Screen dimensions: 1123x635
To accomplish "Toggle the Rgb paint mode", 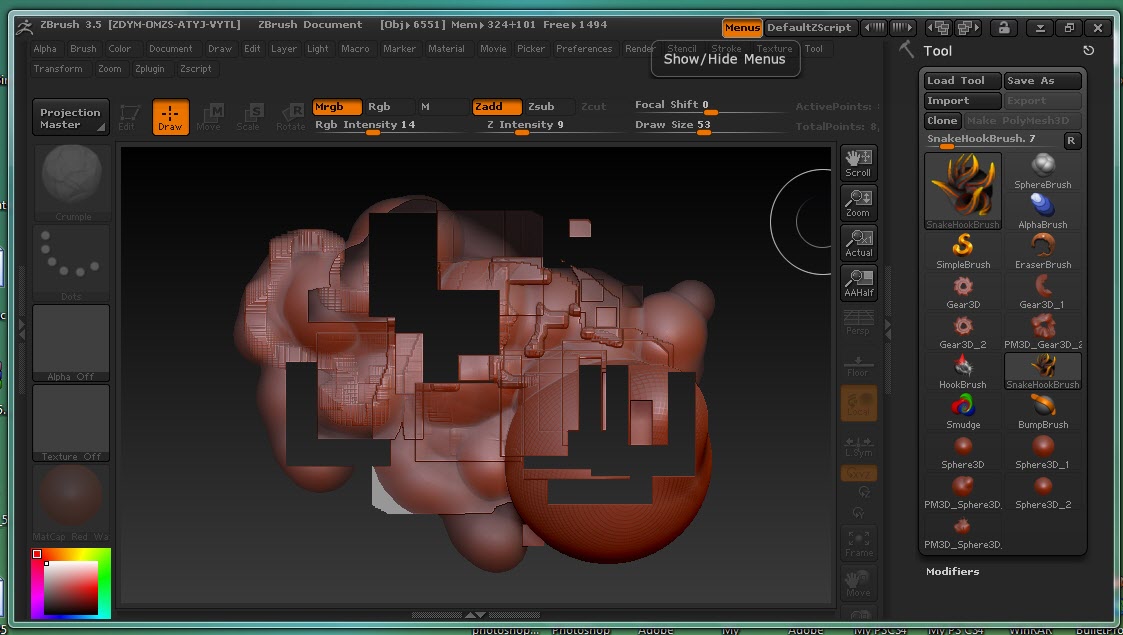I will [390, 107].
